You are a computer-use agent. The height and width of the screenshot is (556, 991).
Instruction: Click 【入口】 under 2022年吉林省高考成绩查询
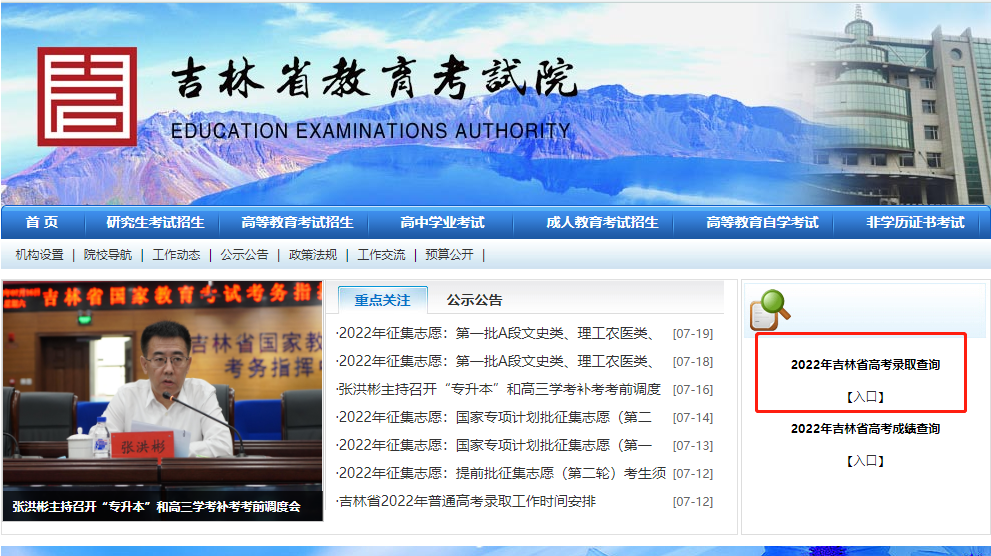click(865, 461)
